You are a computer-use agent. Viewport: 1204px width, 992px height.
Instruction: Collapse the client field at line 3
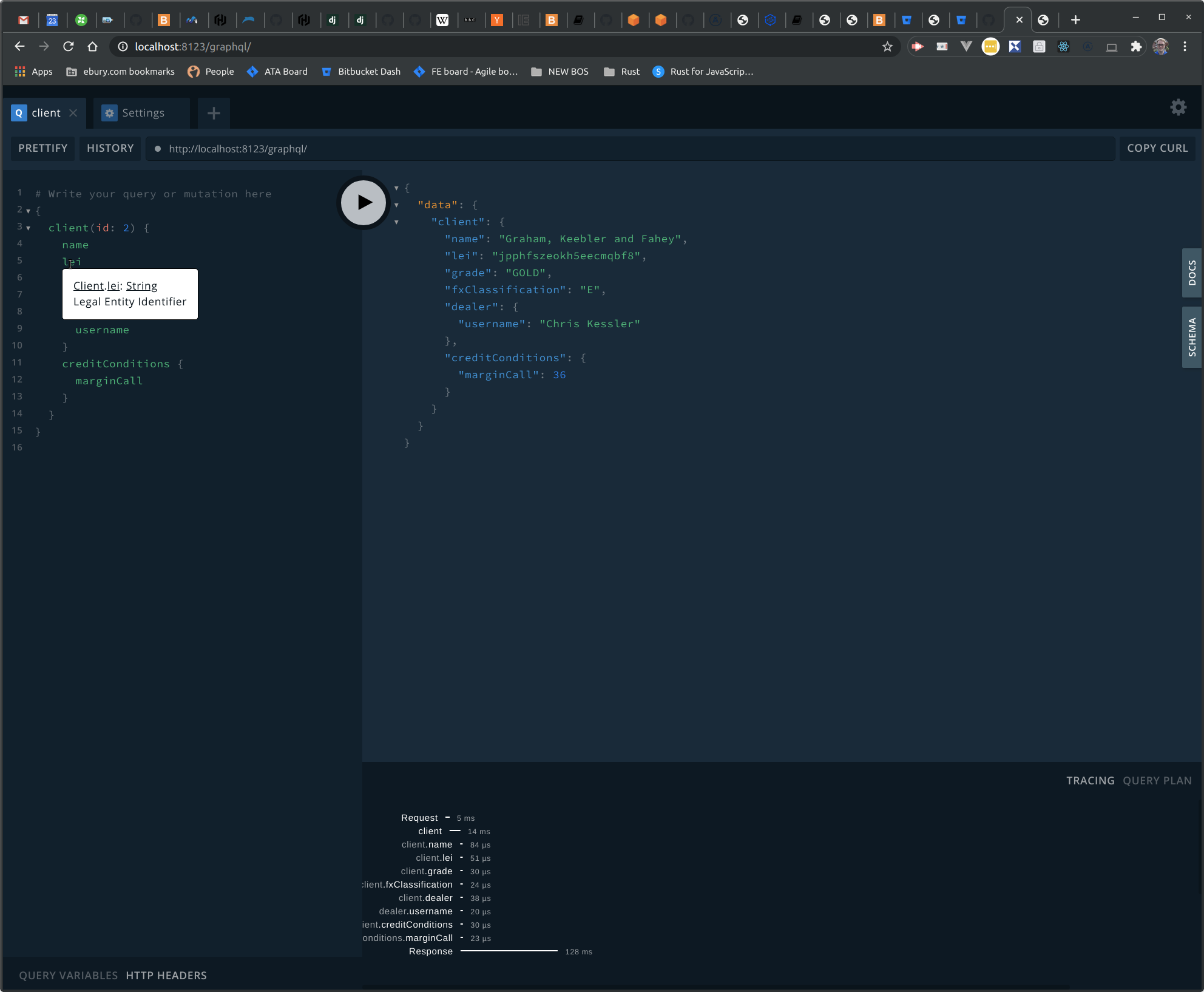click(28, 228)
